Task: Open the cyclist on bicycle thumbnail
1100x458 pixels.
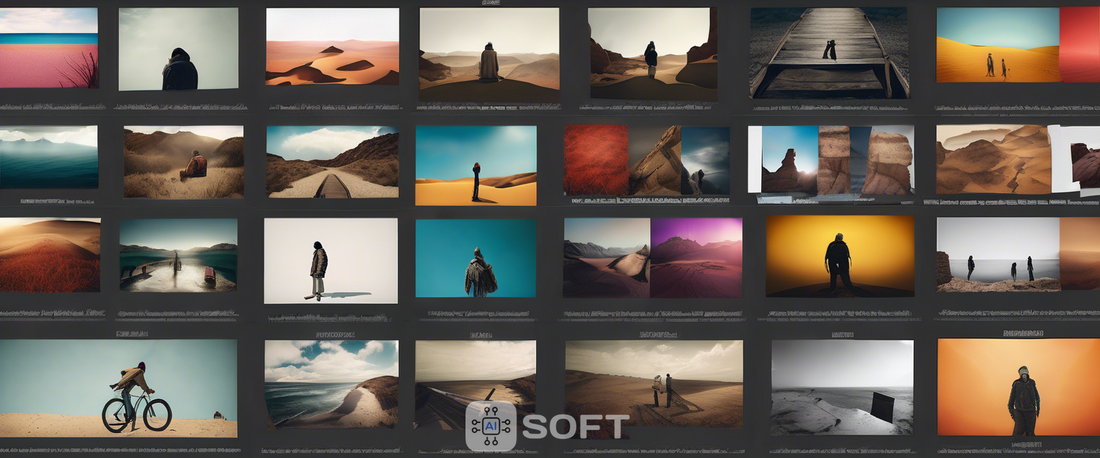Action: point(118,388)
